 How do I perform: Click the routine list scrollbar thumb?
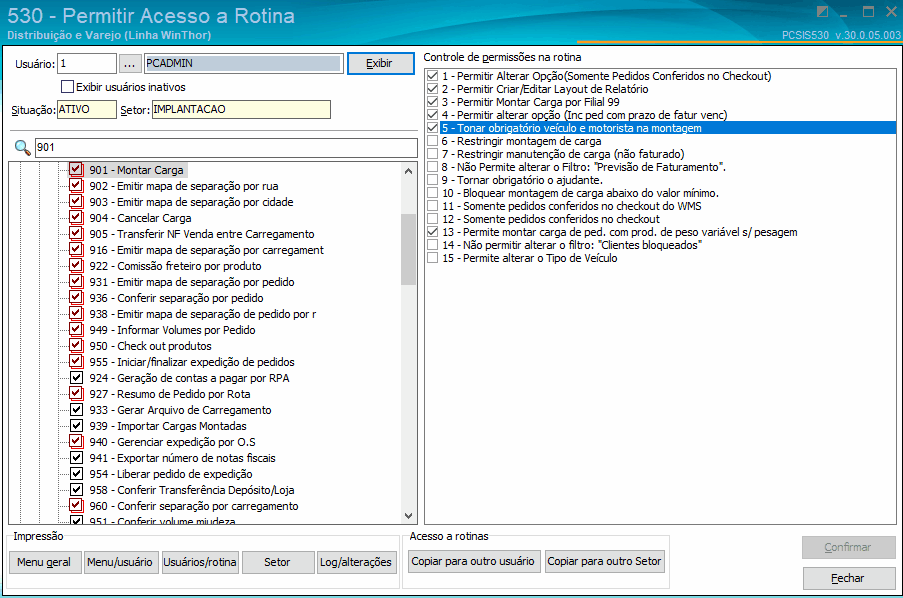click(408, 249)
